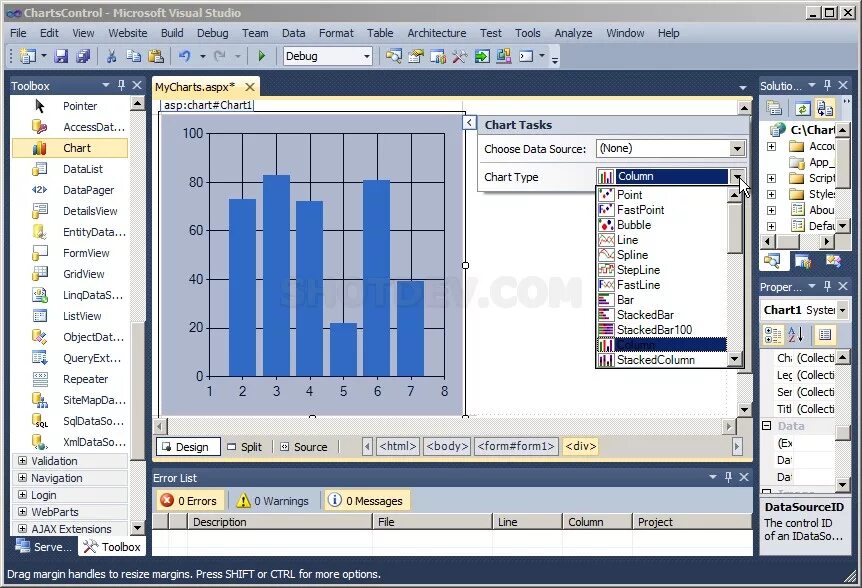Click the <body> breadcrumb tag
Screen dimensions: 862x588
click(x=447, y=446)
